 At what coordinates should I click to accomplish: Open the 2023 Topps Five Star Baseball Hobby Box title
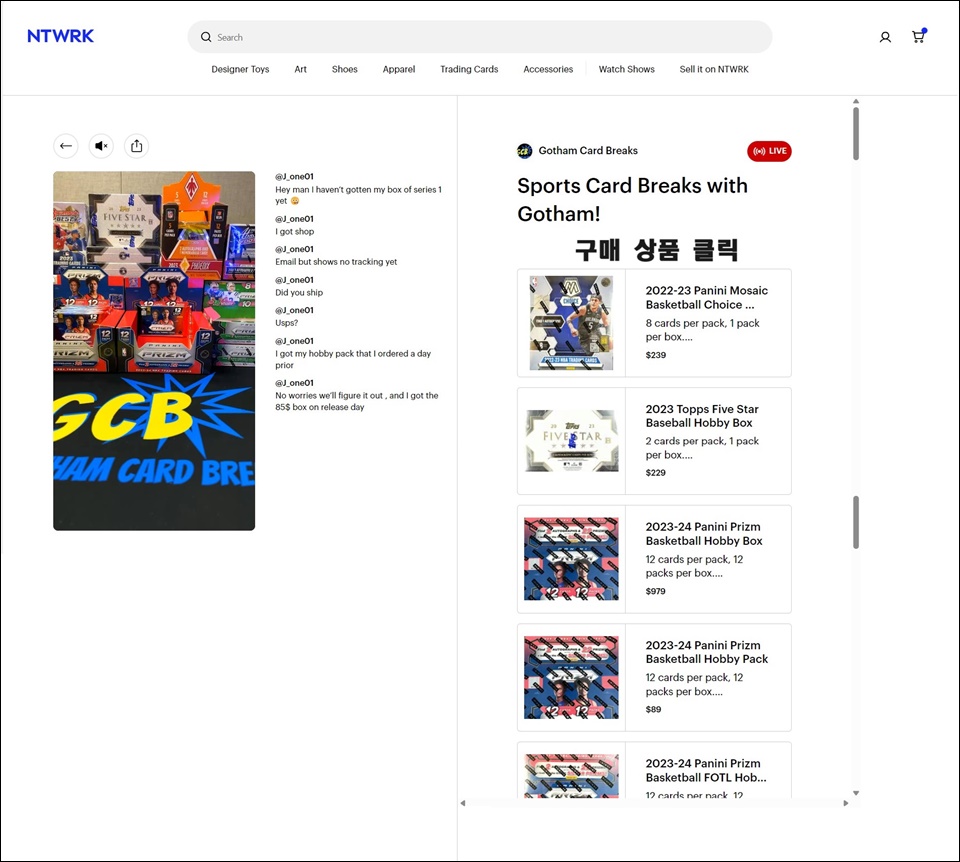(x=702, y=416)
